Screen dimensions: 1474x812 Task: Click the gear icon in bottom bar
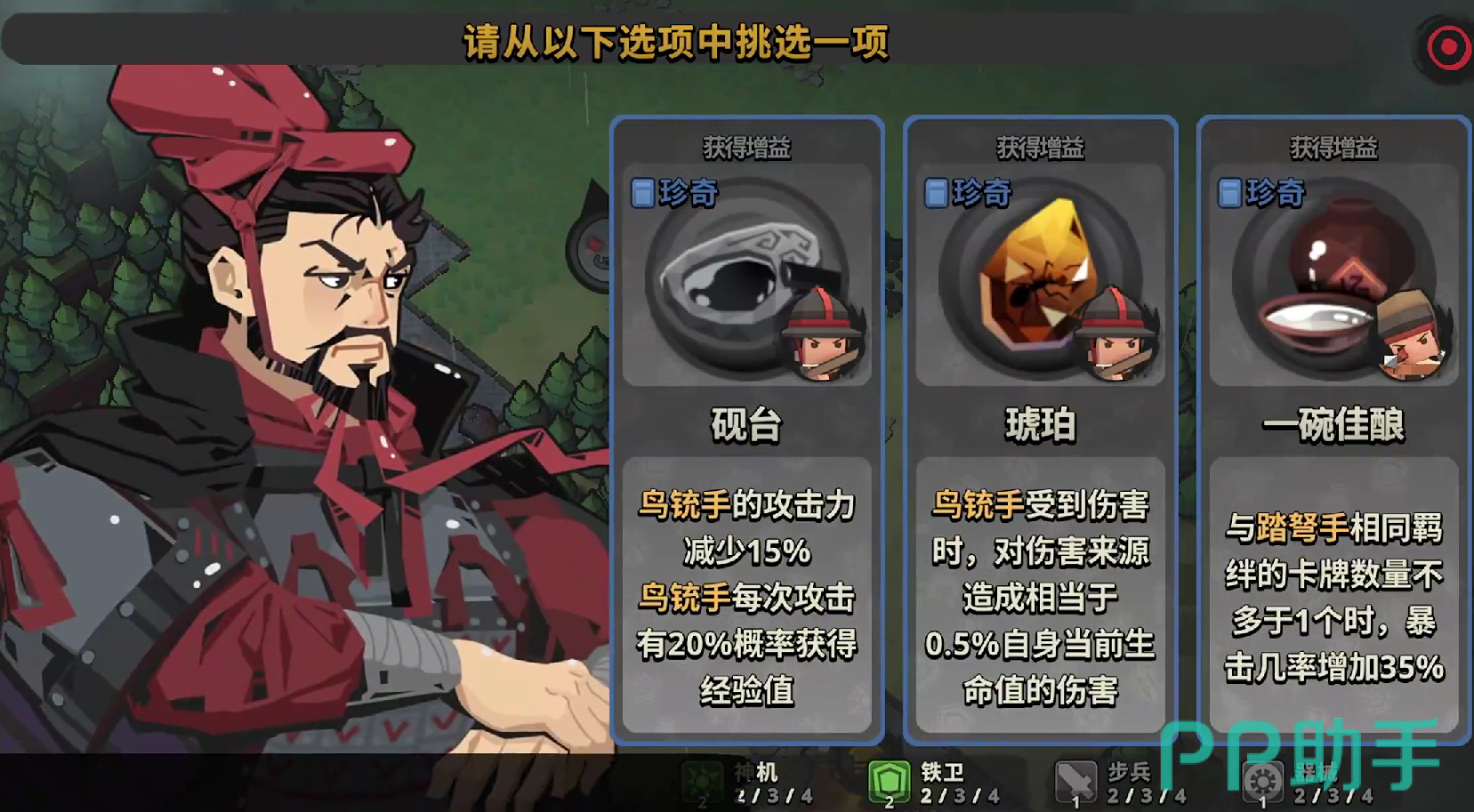[x=1262, y=783]
